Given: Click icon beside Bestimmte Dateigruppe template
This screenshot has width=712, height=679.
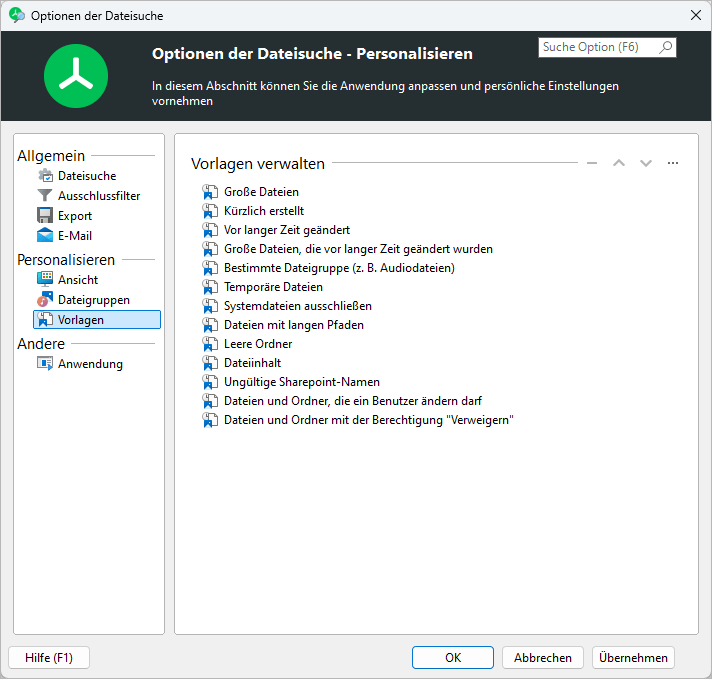Looking at the screenshot, I should pyautogui.click(x=210, y=268).
